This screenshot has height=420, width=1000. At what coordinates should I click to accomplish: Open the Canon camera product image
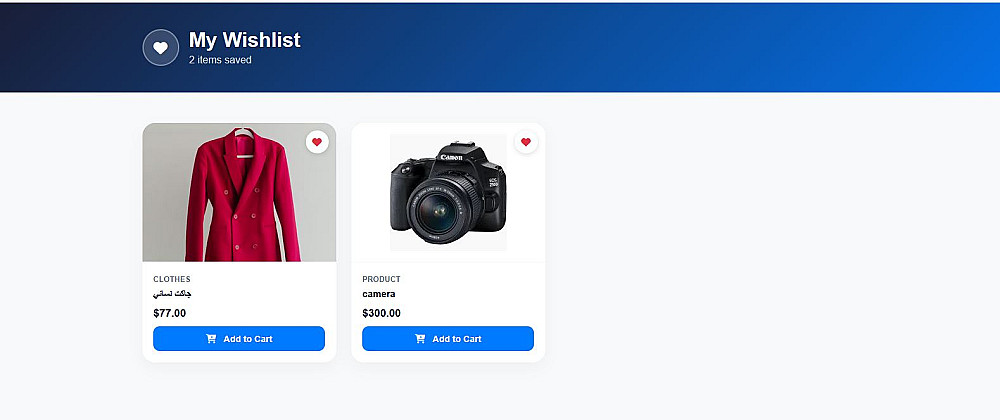[x=448, y=193]
